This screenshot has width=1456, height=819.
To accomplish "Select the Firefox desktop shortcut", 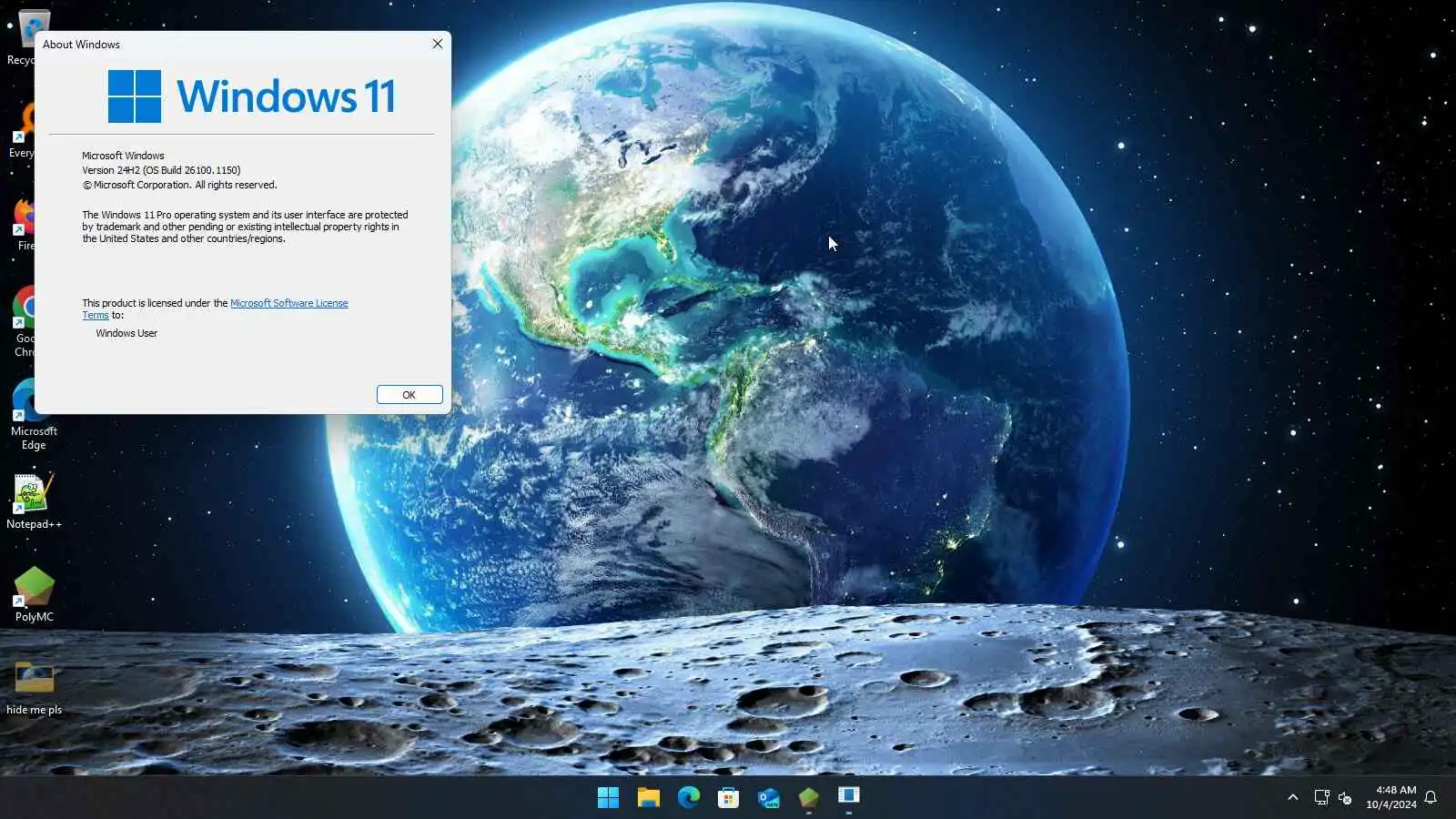I will [x=25, y=223].
